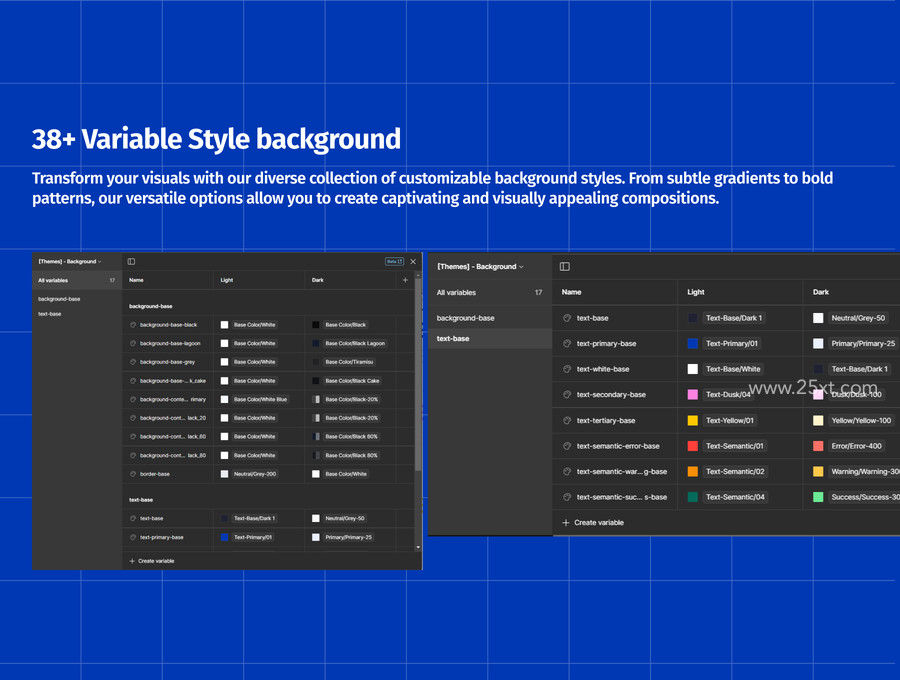Click the color icon of the lack_60 variable row
The width and height of the screenshot is (900, 680).
(x=133, y=437)
